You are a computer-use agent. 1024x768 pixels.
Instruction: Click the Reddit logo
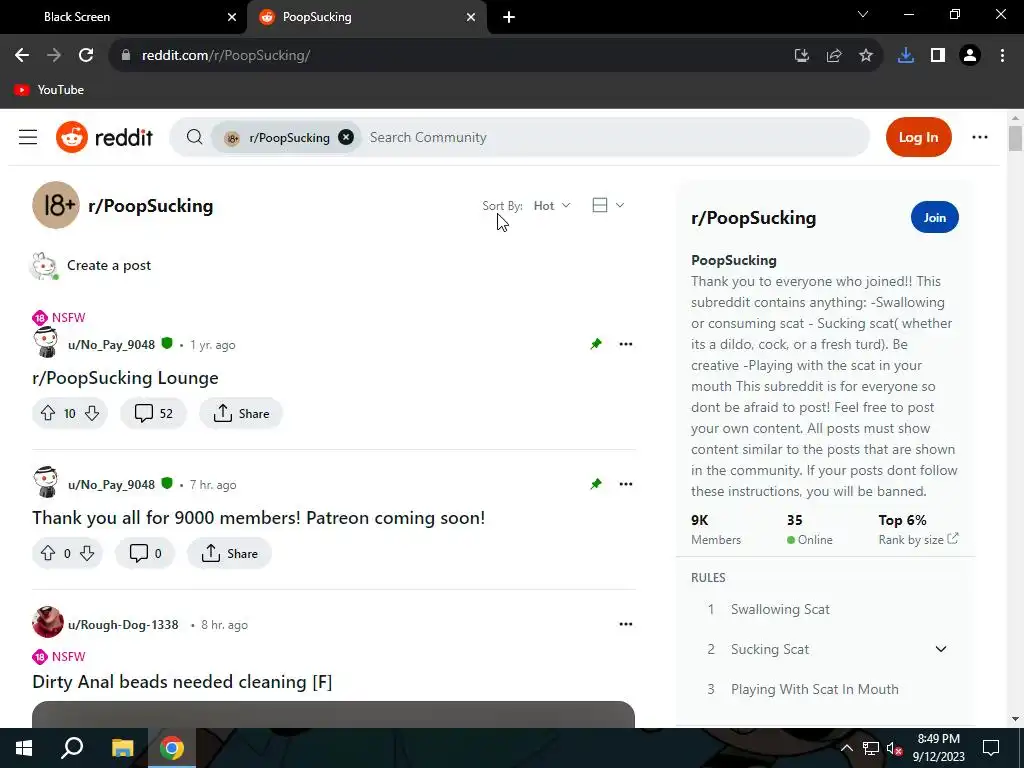(x=104, y=137)
